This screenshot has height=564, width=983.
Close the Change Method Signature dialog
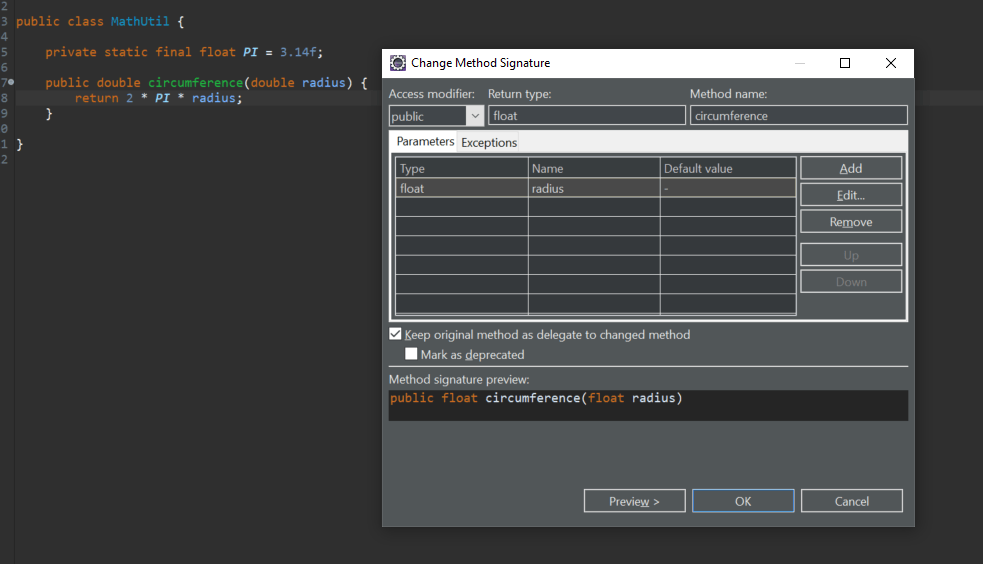890,63
